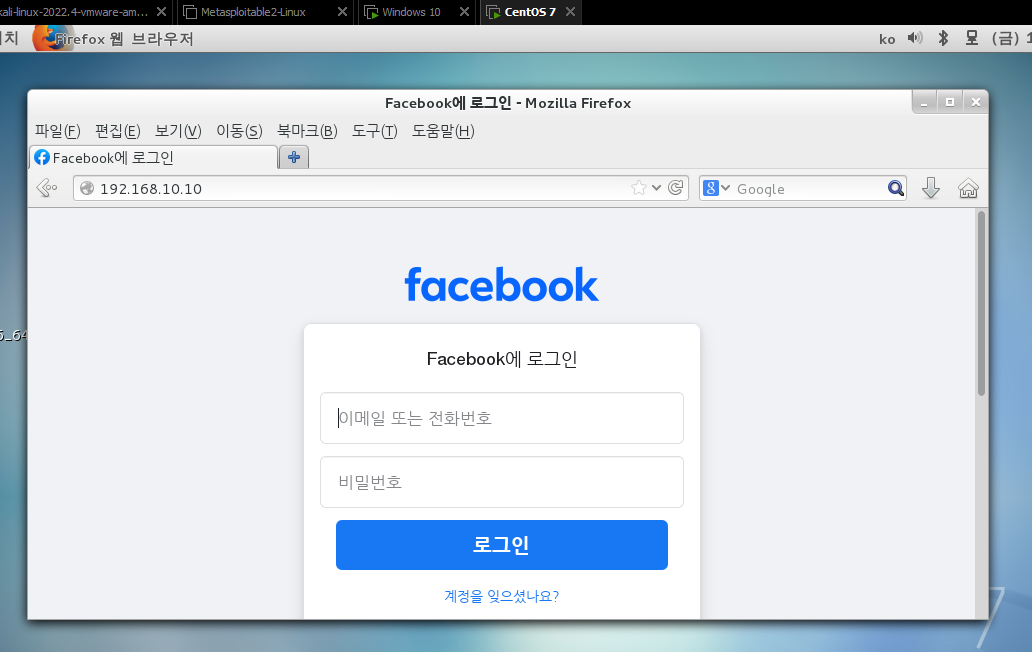Reload the page with refresh icon
Image resolution: width=1032 pixels, height=652 pixels.
pos(675,188)
